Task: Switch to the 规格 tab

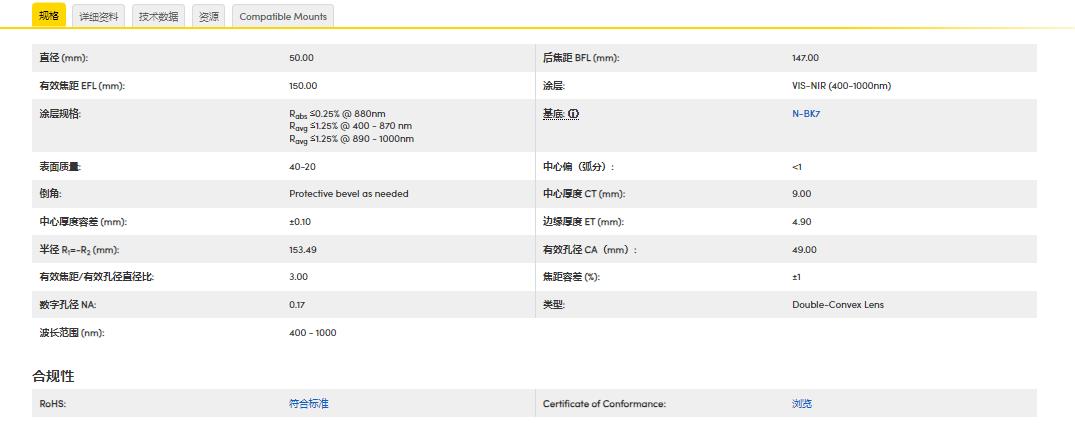Action: click(x=48, y=16)
